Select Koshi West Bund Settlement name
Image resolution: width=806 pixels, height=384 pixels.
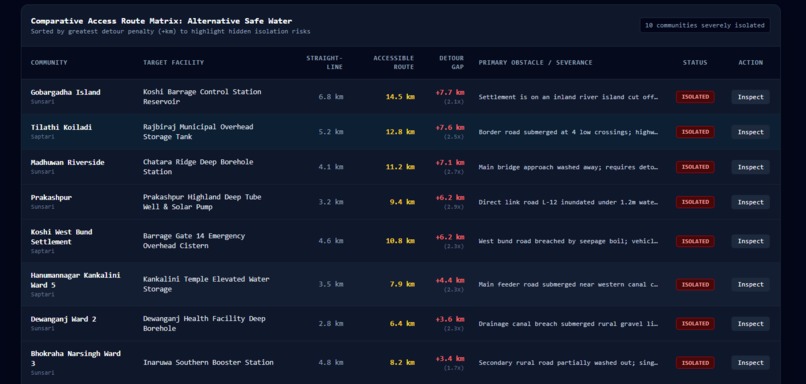click(61, 236)
